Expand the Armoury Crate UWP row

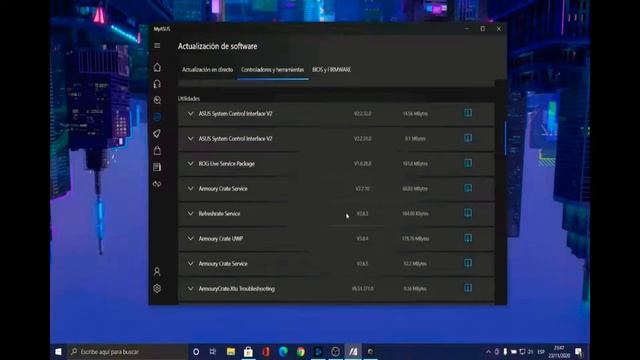tap(190, 238)
